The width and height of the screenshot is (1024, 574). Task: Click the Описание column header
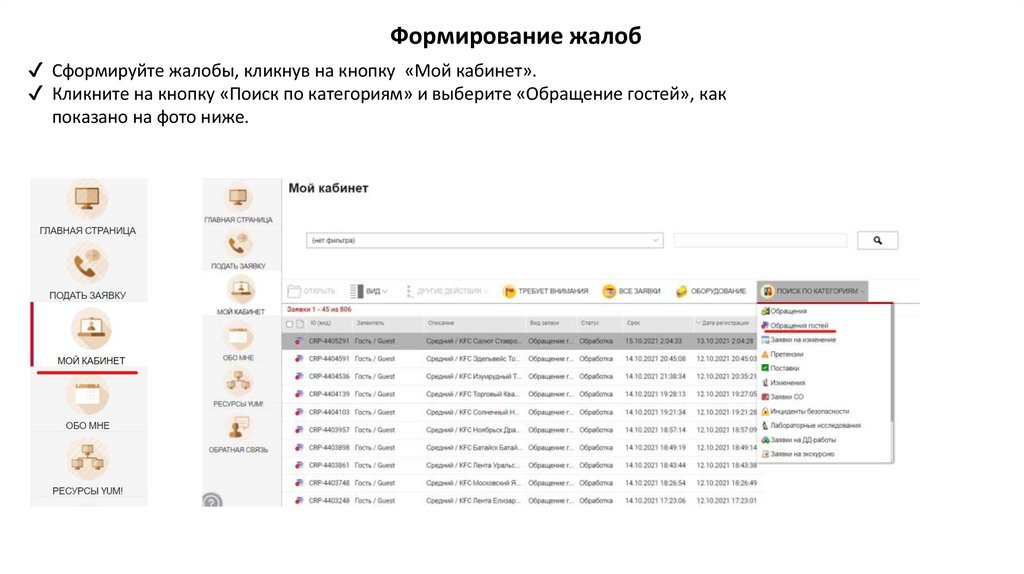[x=441, y=323]
